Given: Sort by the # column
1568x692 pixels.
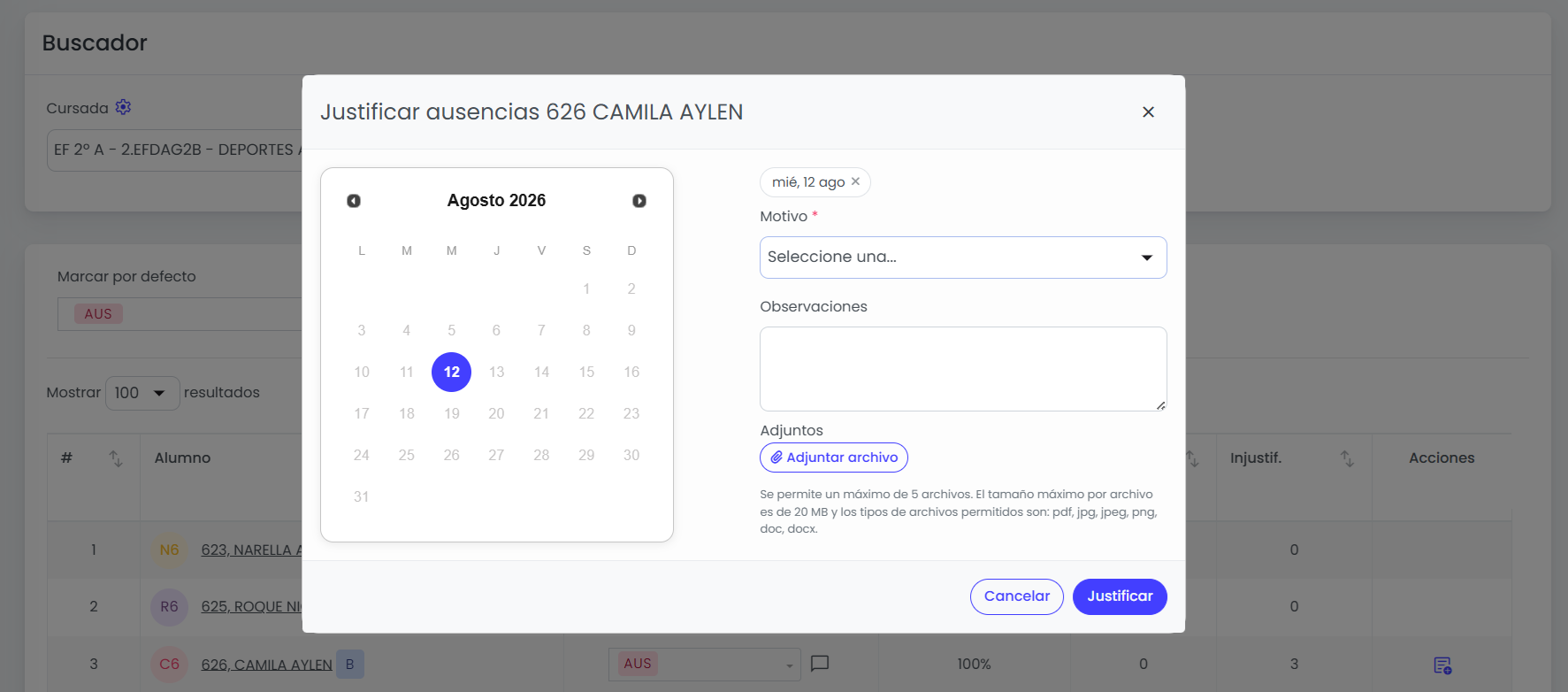Looking at the screenshot, I should (x=116, y=458).
